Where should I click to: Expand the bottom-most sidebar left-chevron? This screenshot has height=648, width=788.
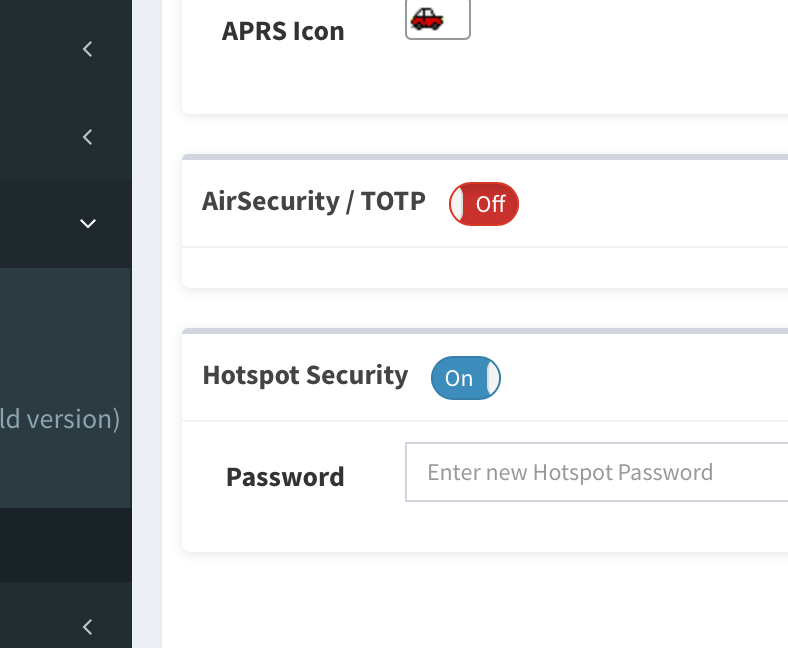(x=88, y=627)
